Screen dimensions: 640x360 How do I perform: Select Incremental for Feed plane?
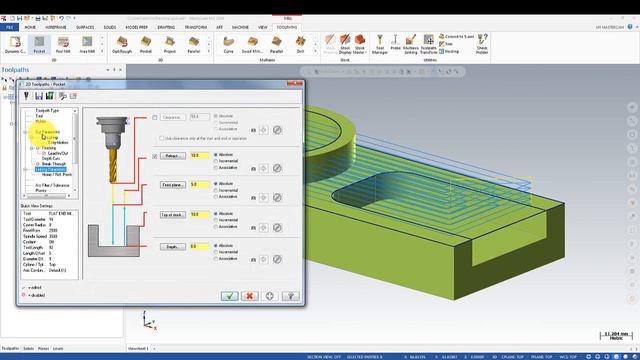[216, 190]
